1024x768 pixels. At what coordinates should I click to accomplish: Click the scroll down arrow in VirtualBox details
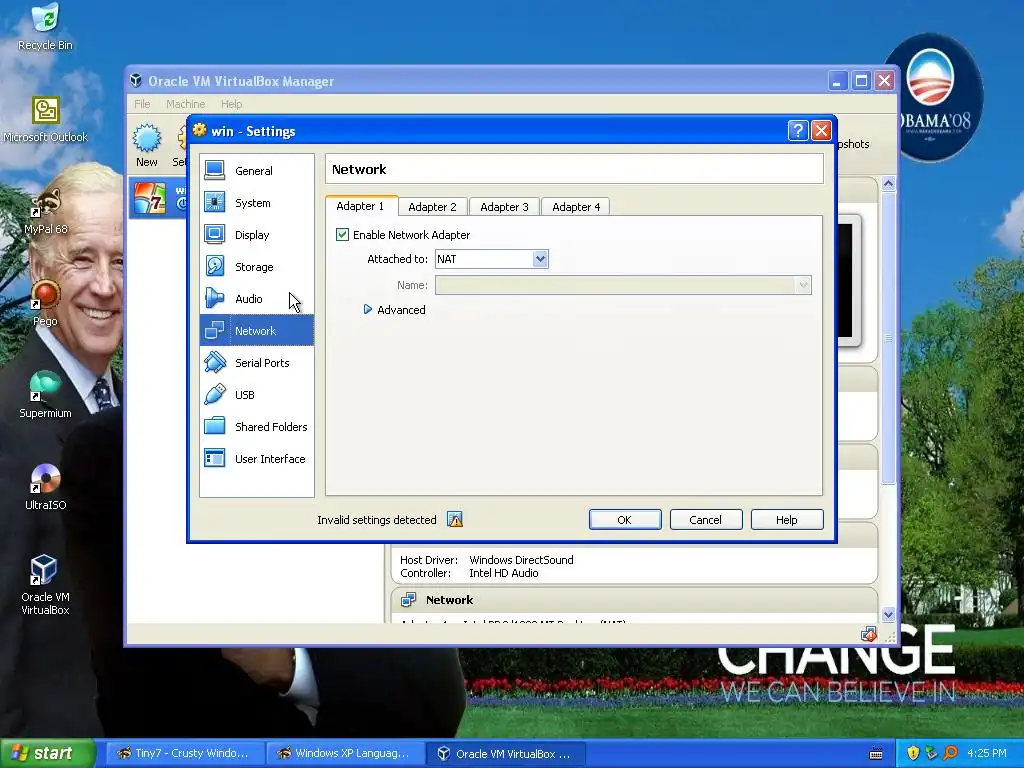[888, 614]
